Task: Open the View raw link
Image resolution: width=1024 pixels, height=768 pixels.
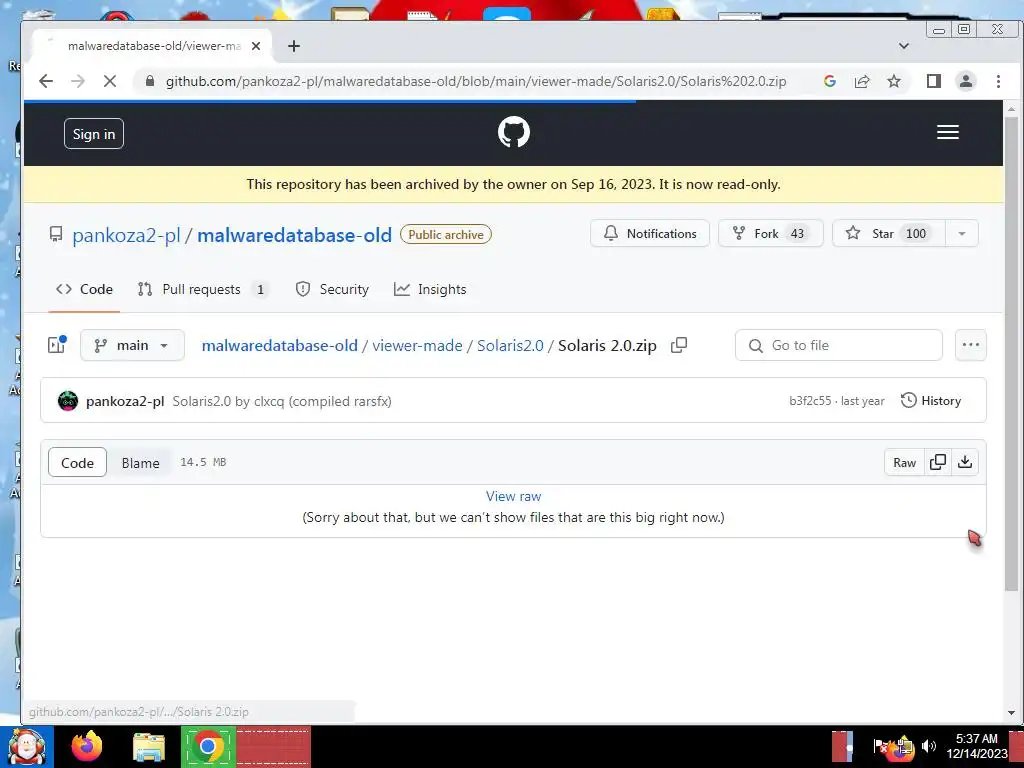Action: tap(513, 496)
